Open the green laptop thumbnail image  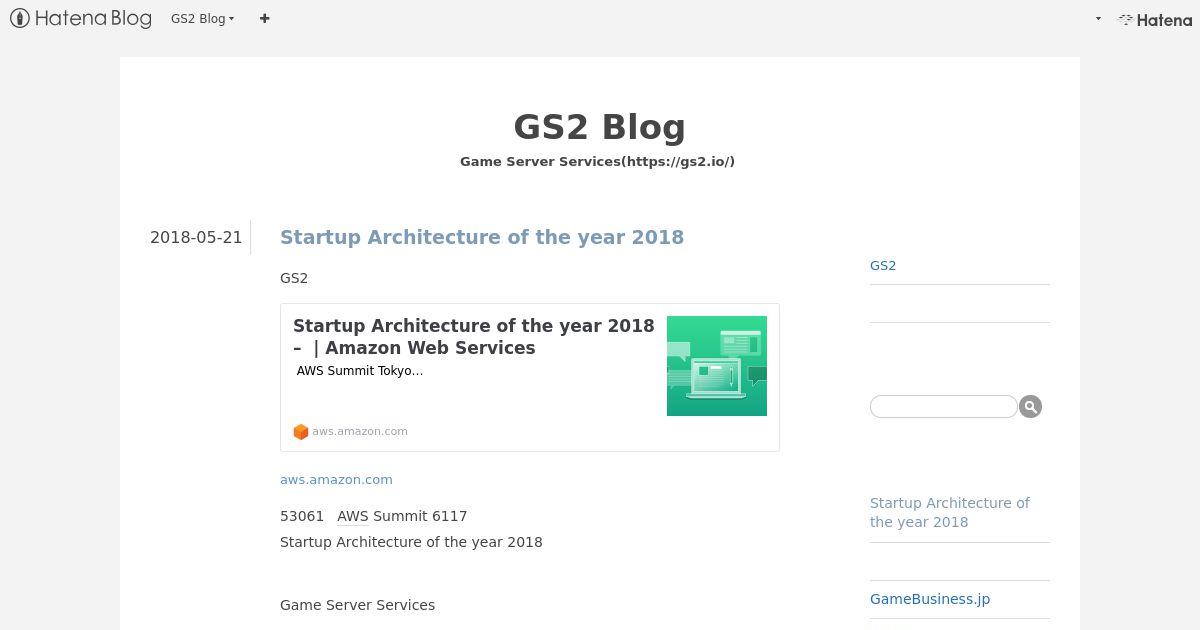[717, 366]
